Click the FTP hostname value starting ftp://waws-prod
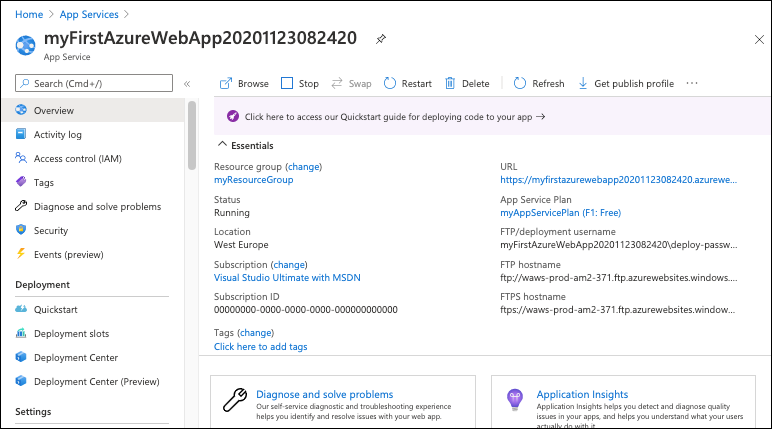The width and height of the screenshot is (772, 429). pos(619,277)
